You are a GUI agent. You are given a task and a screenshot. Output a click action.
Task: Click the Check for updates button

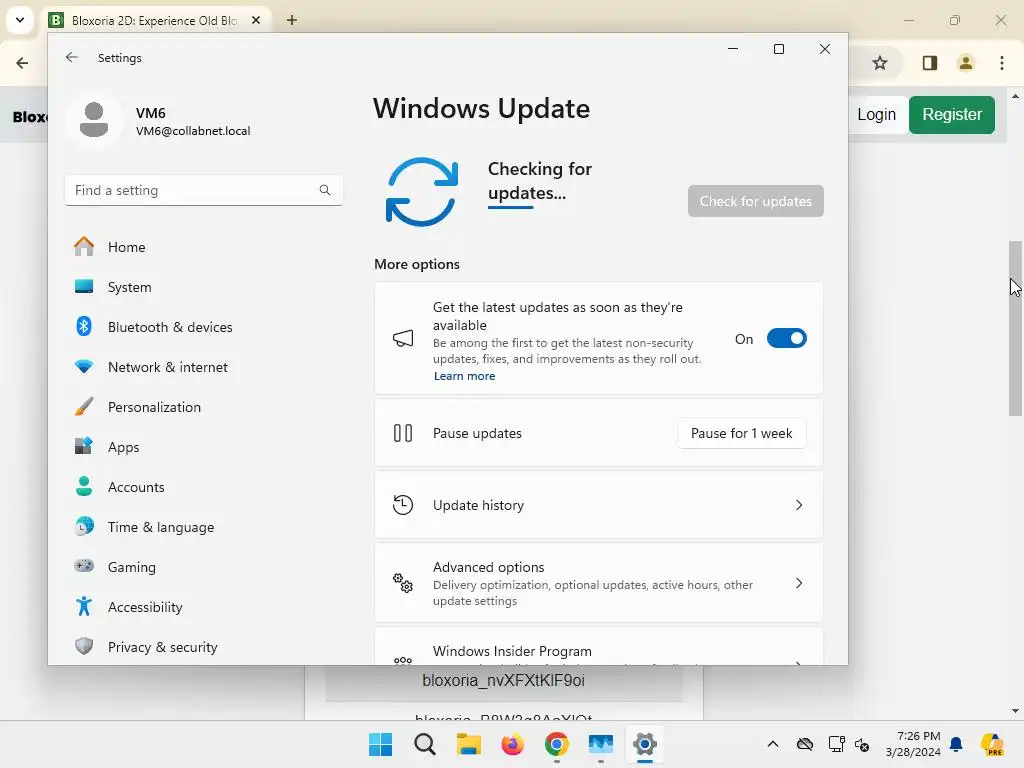(756, 201)
